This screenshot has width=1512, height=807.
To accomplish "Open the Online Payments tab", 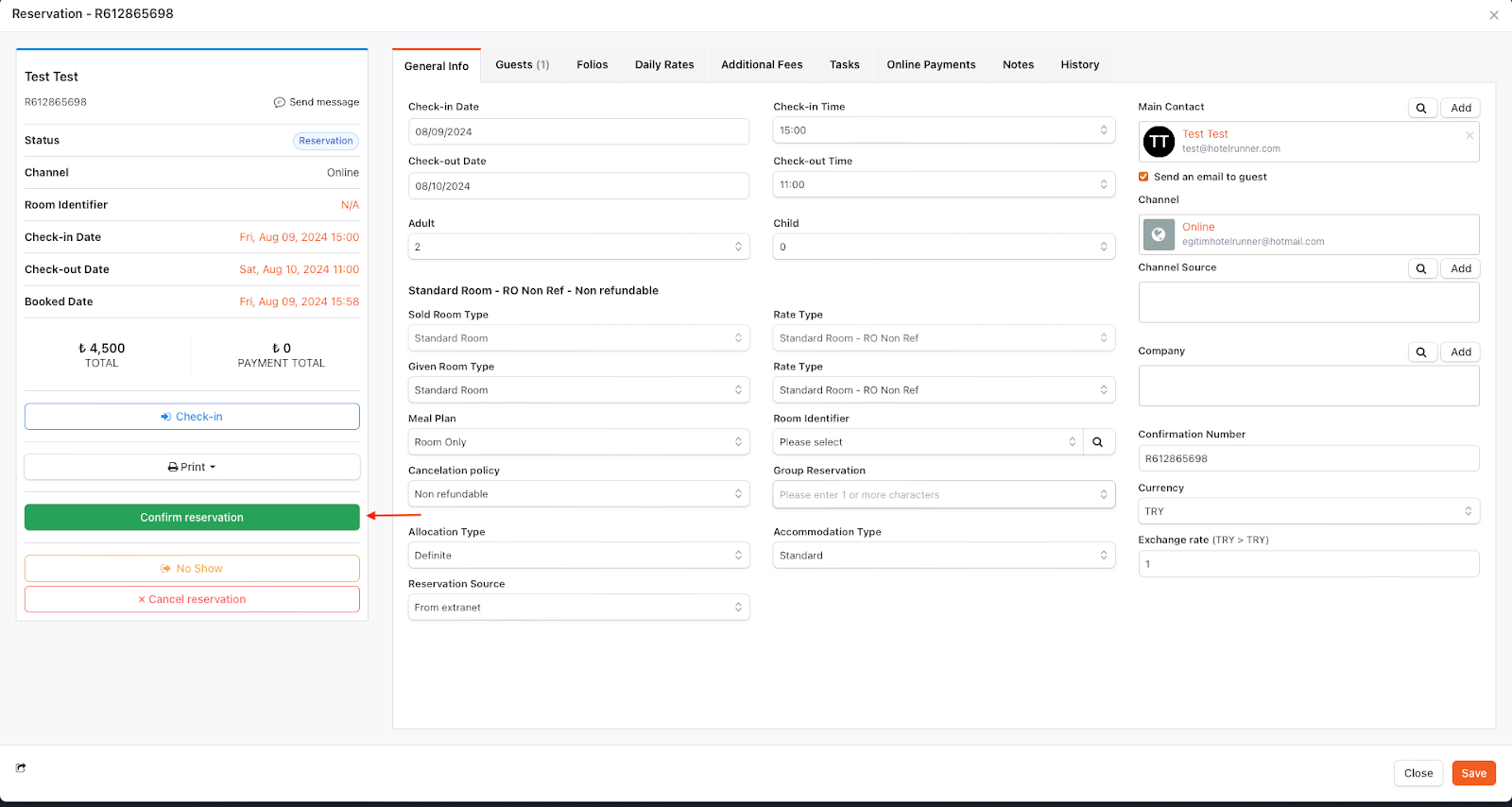I will [x=930, y=64].
